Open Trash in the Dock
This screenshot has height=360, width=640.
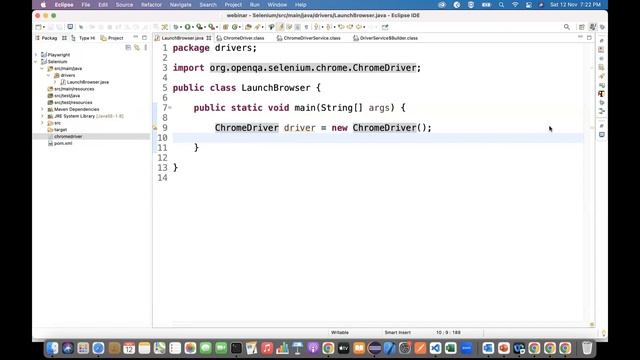click(587, 348)
